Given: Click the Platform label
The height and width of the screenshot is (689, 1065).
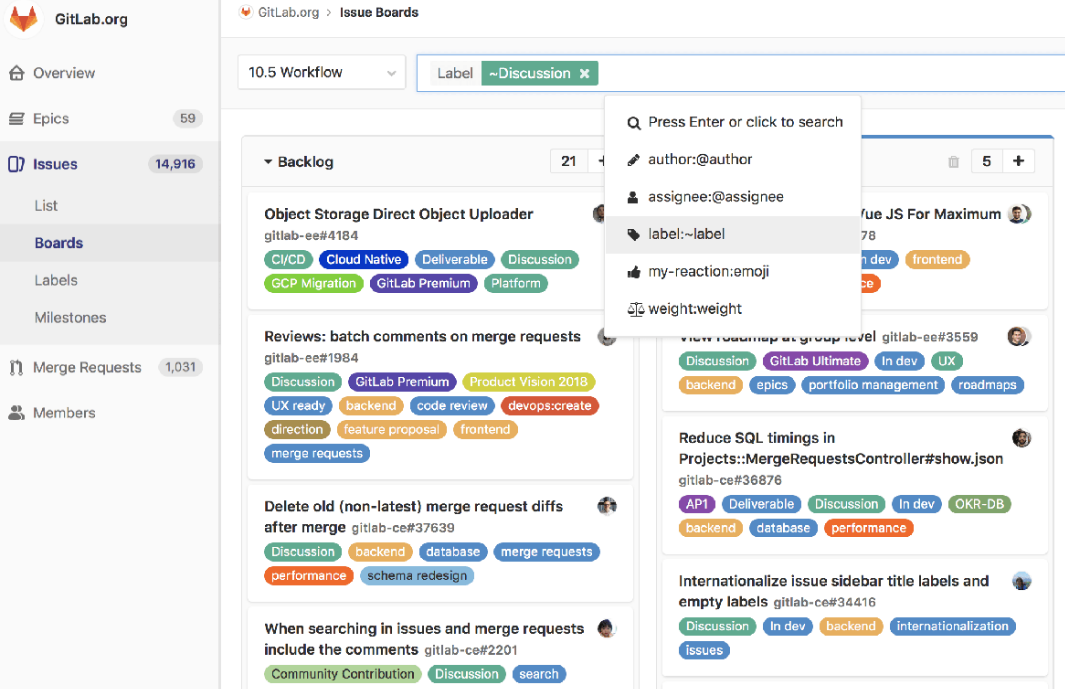Looking at the screenshot, I should pos(516,283).
